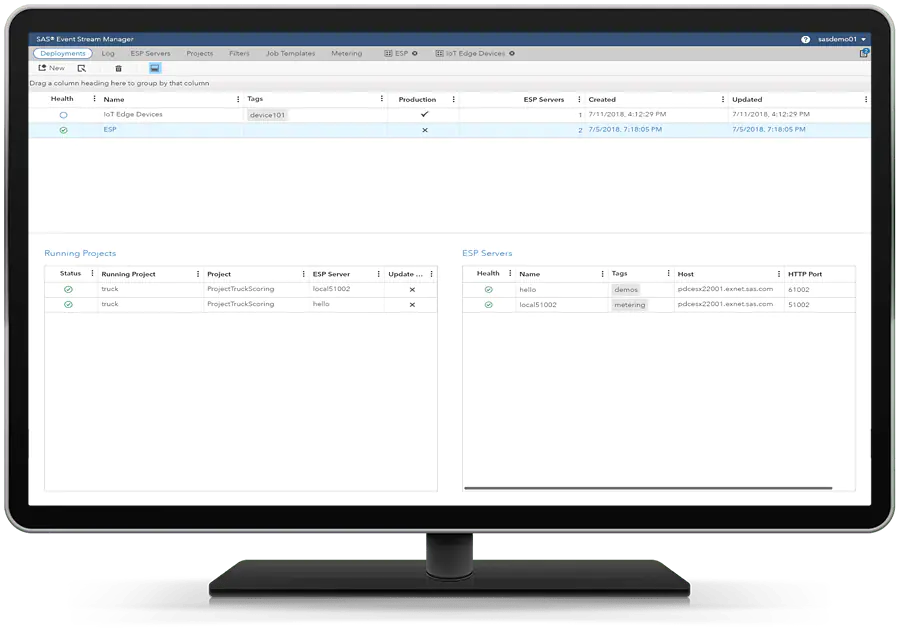Open Created column options menu
Image resolution: width=900 pixels, height=629 pixels.
point(722,99)
